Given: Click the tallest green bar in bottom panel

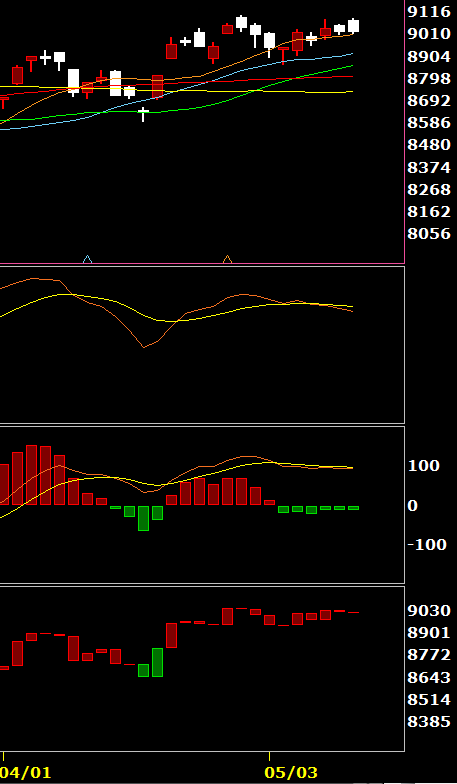Looking at the screenshot, I should click(158, 662).
